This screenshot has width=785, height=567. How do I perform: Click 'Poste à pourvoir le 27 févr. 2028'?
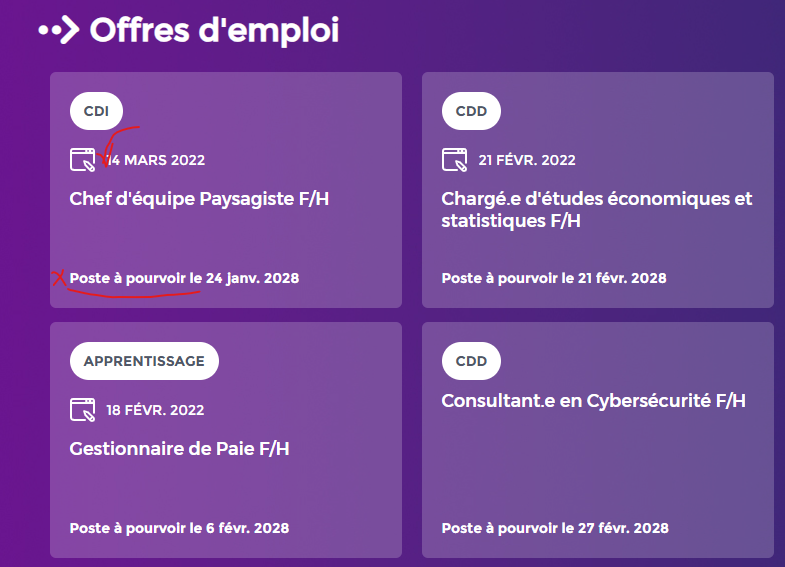coord(555,528)
